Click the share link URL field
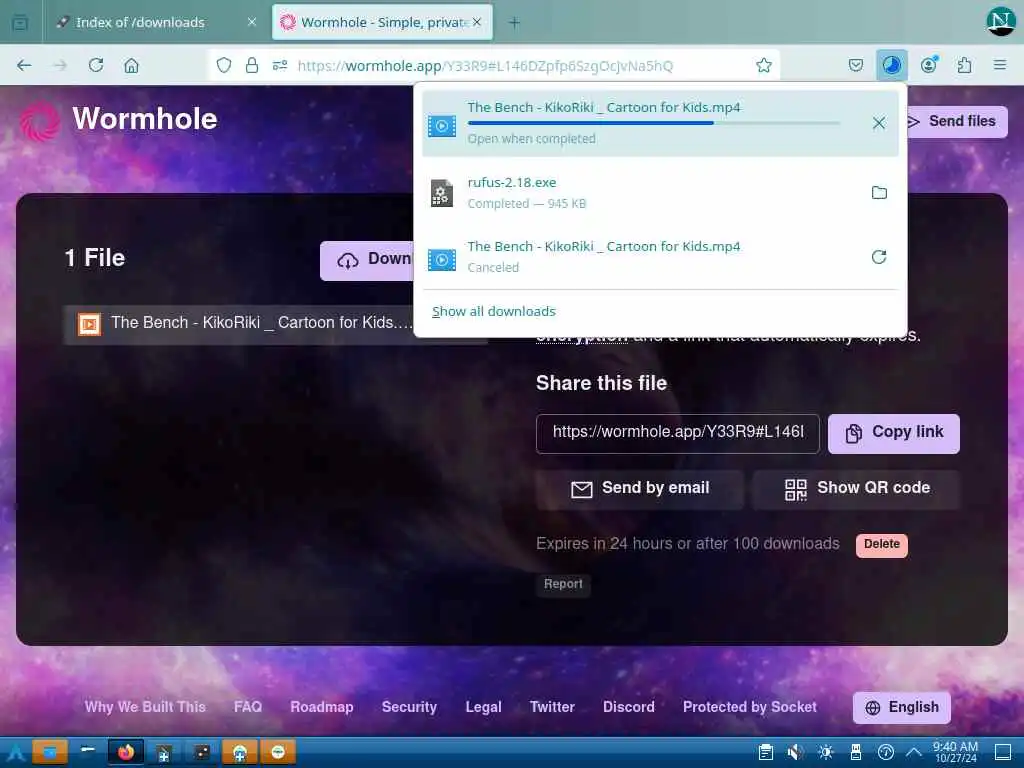The width and height of the screenshot is (1024, 768). 677,433
